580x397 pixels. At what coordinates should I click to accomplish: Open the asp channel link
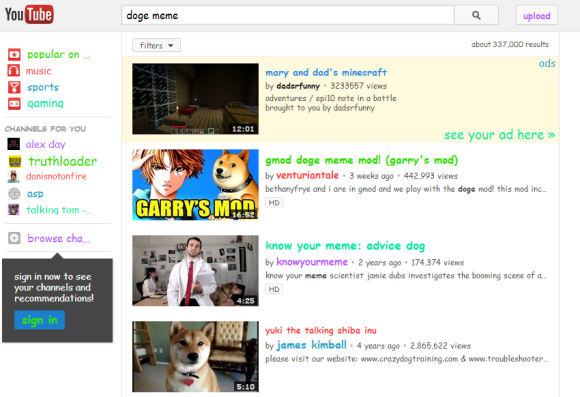pyautogui.click(x=35, y=194)
